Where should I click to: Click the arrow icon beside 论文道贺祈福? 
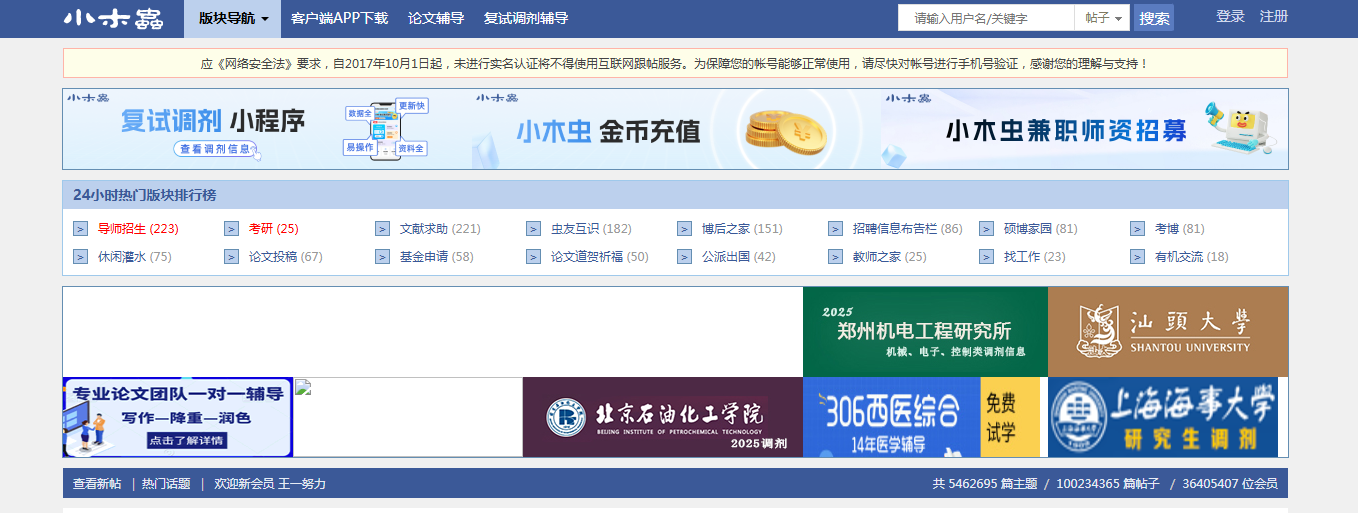point(533,257)
